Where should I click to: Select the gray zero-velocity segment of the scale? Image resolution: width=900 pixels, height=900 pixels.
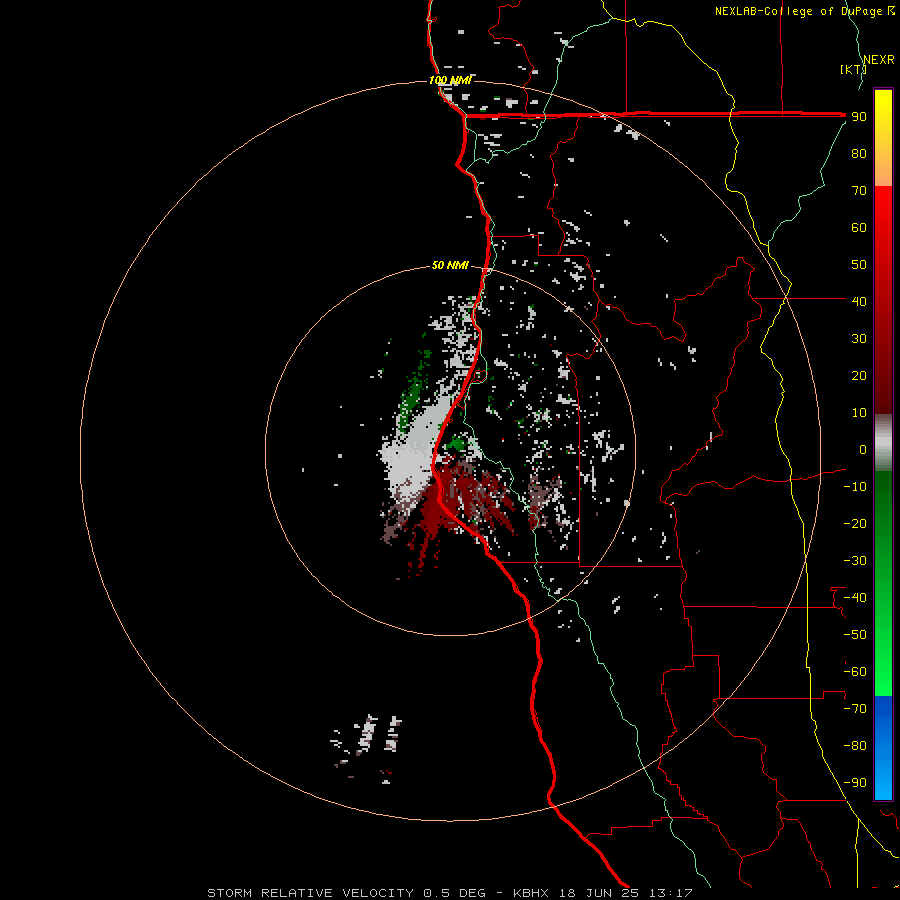tap(883, 443)
